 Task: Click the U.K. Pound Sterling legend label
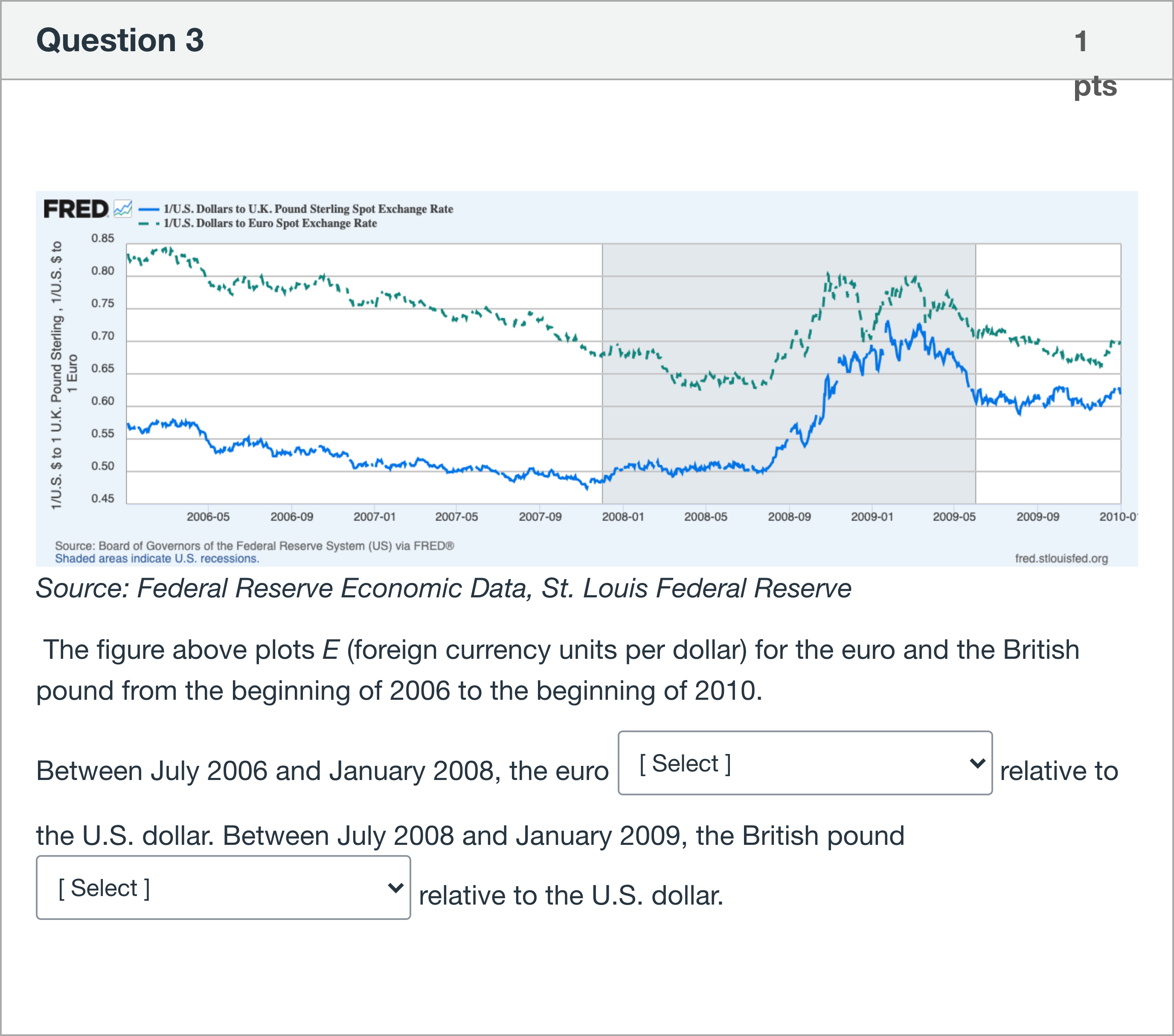point(308,209)
